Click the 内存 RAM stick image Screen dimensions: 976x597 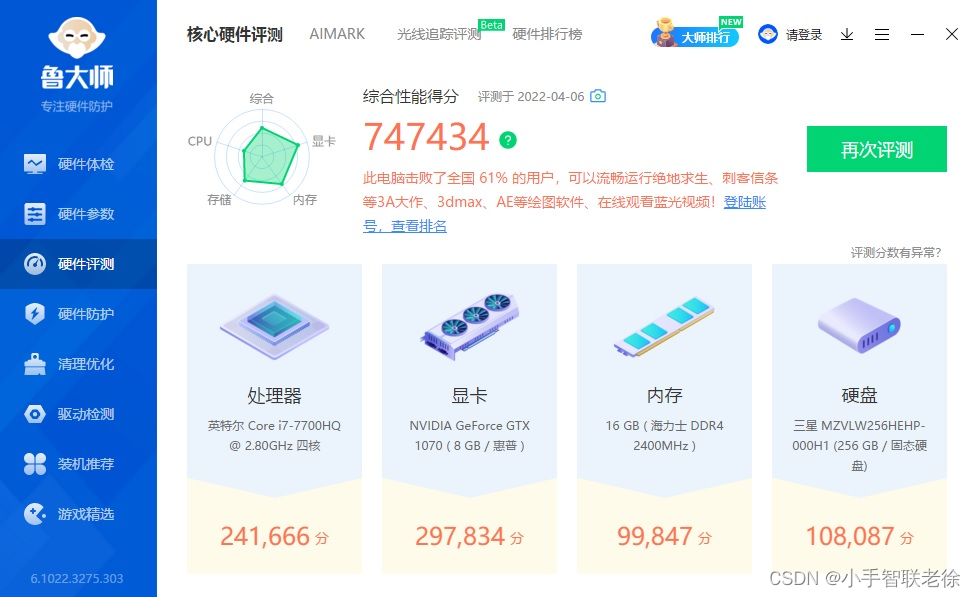(x=664, y=326)
